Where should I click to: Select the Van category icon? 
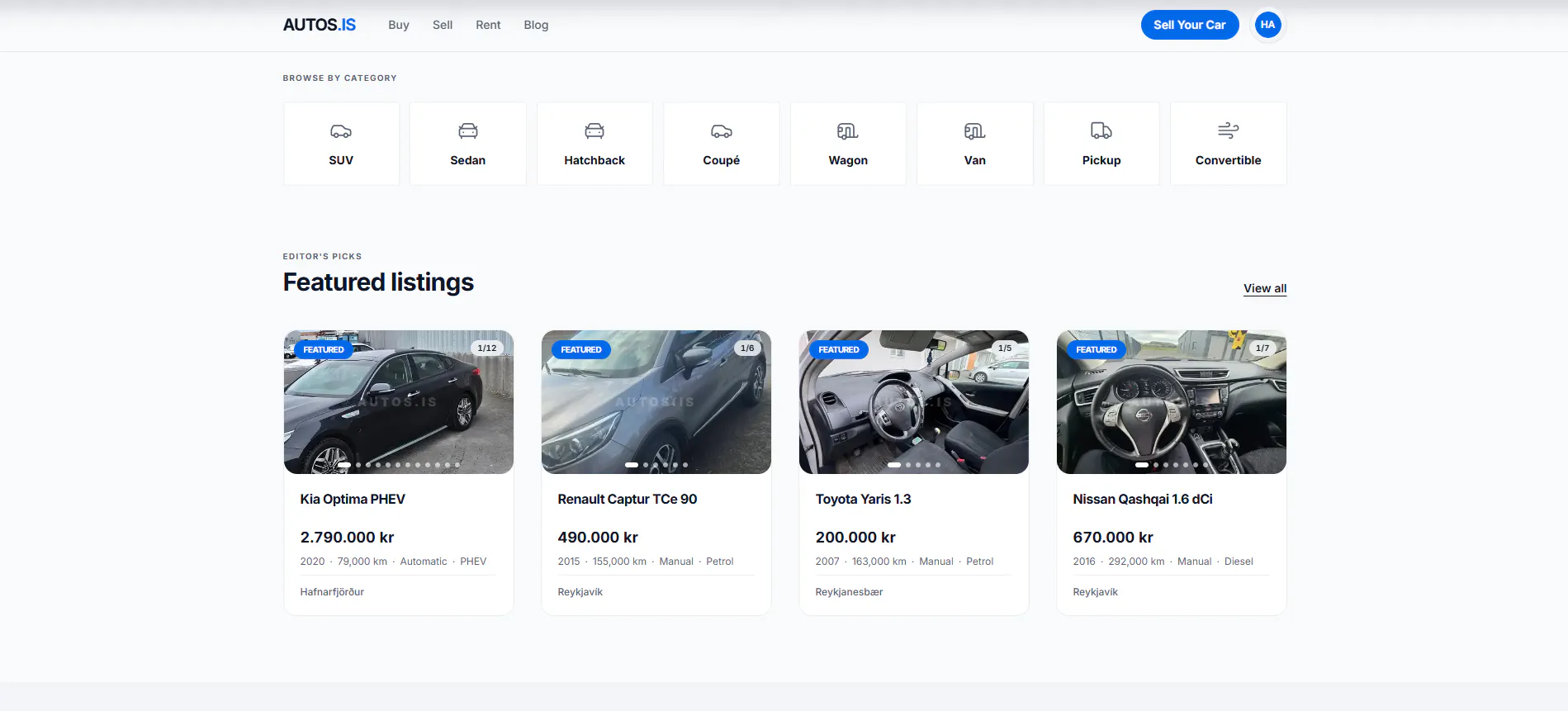(975, 131)
